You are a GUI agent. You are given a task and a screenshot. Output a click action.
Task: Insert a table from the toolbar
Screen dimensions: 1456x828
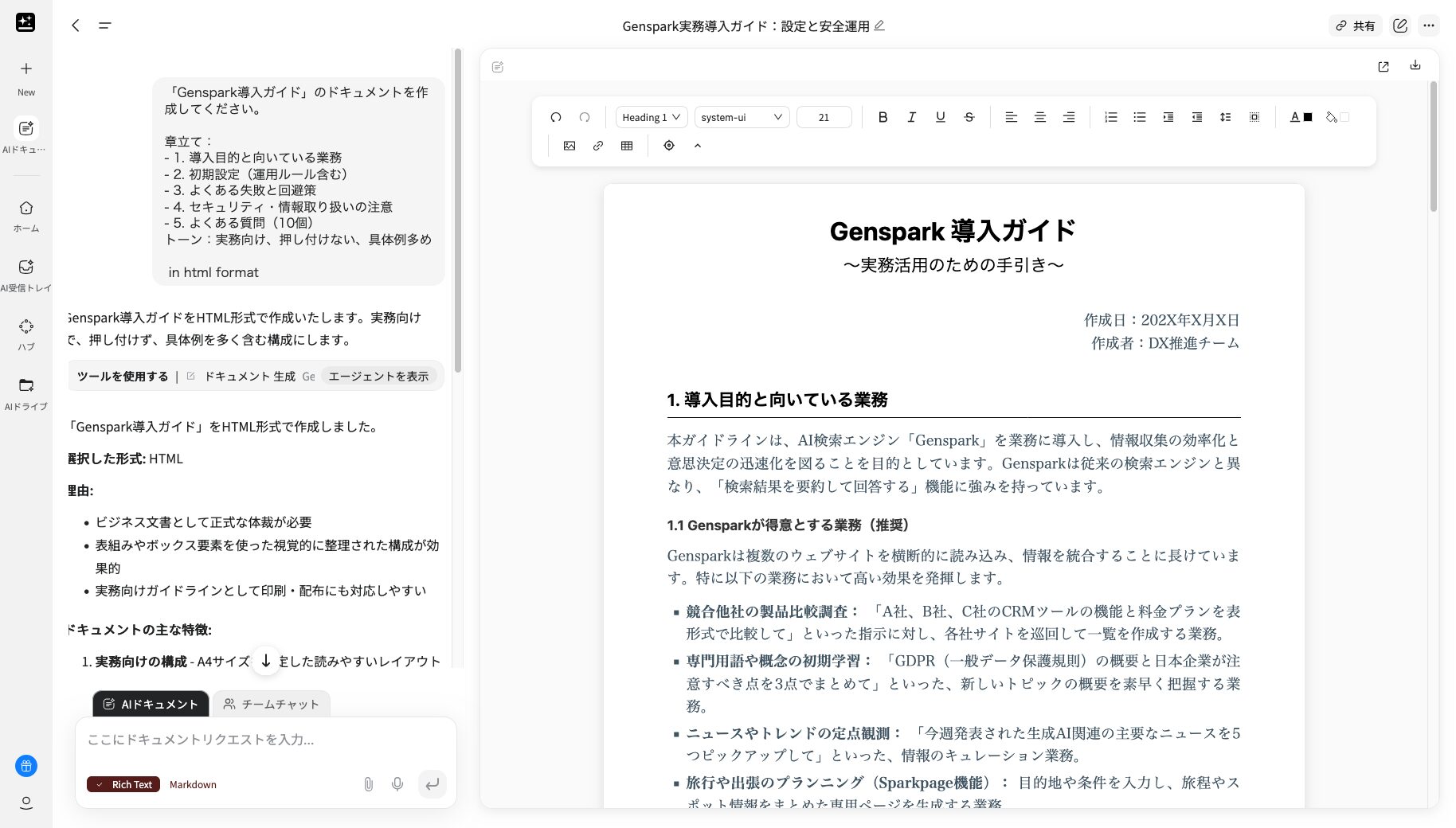click(626, 146)
